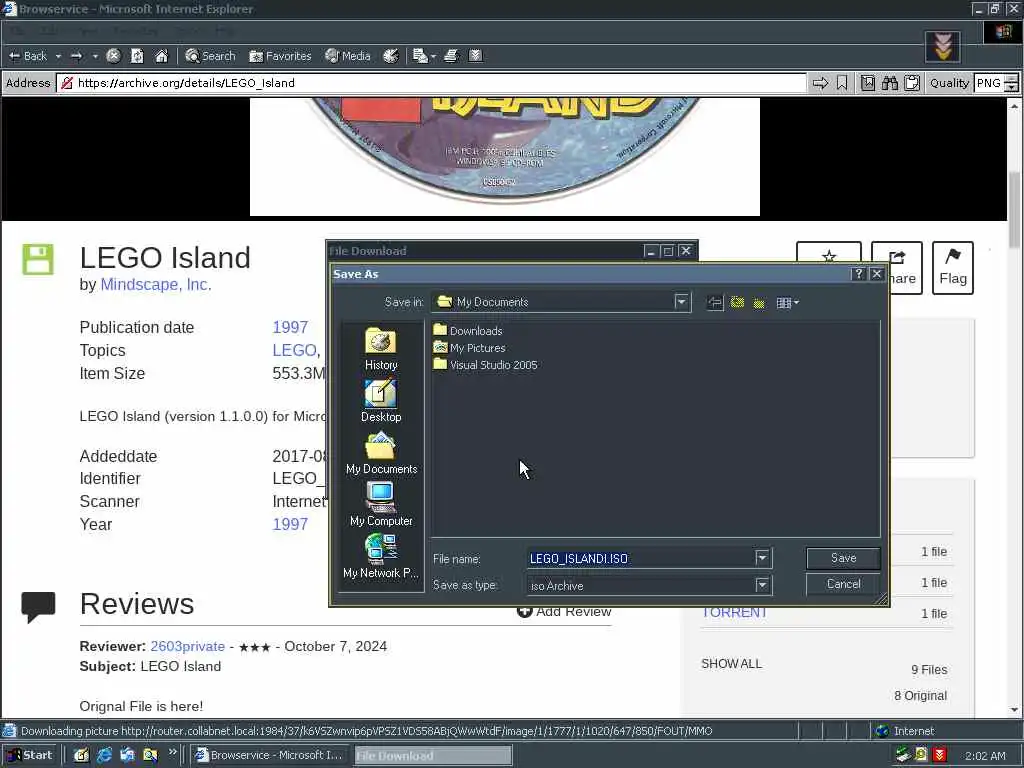Click the Mail toolbar icon

[x=420, y=56]
